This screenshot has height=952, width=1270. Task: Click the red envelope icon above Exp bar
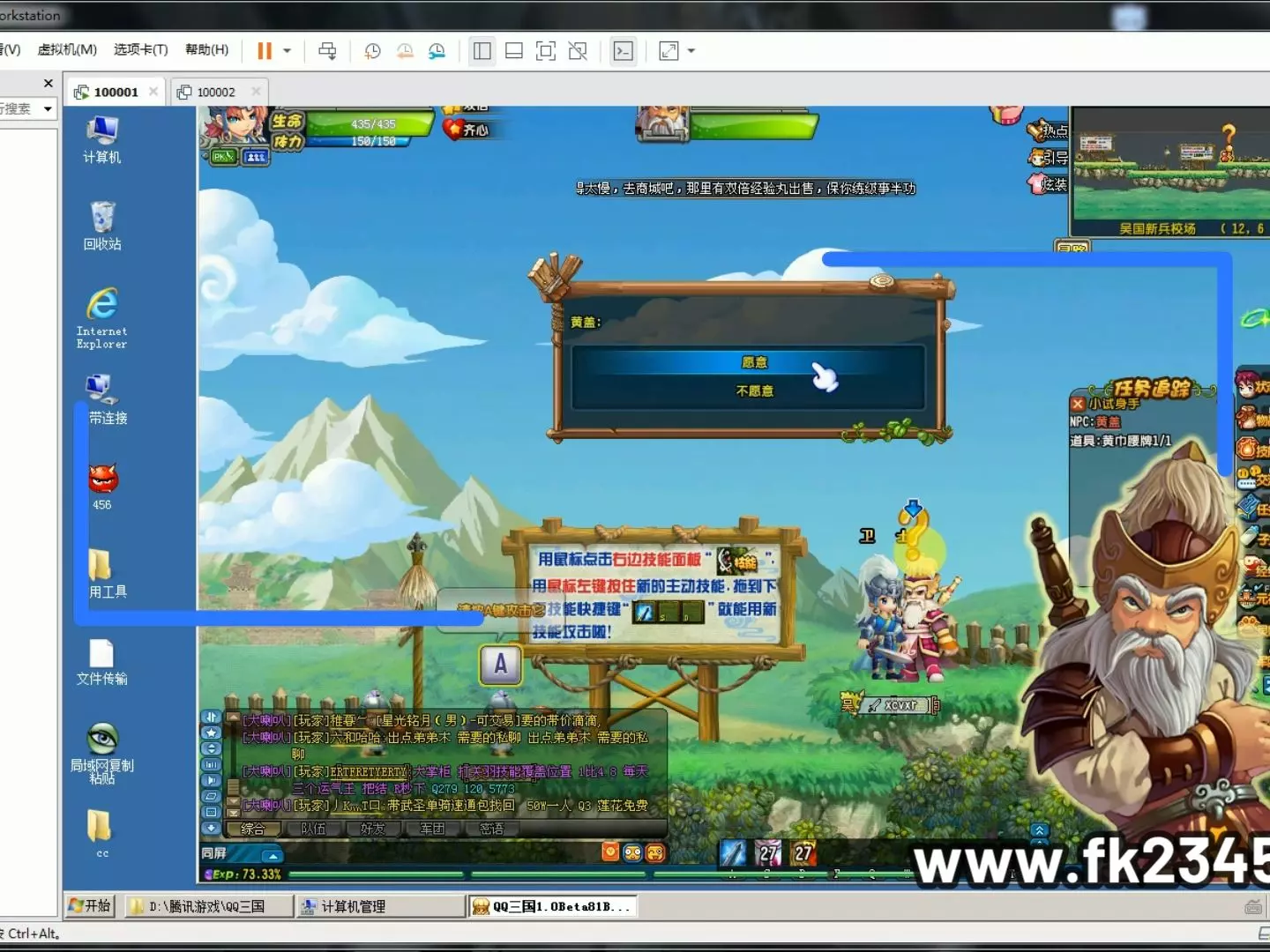click(x=610, y=852)
